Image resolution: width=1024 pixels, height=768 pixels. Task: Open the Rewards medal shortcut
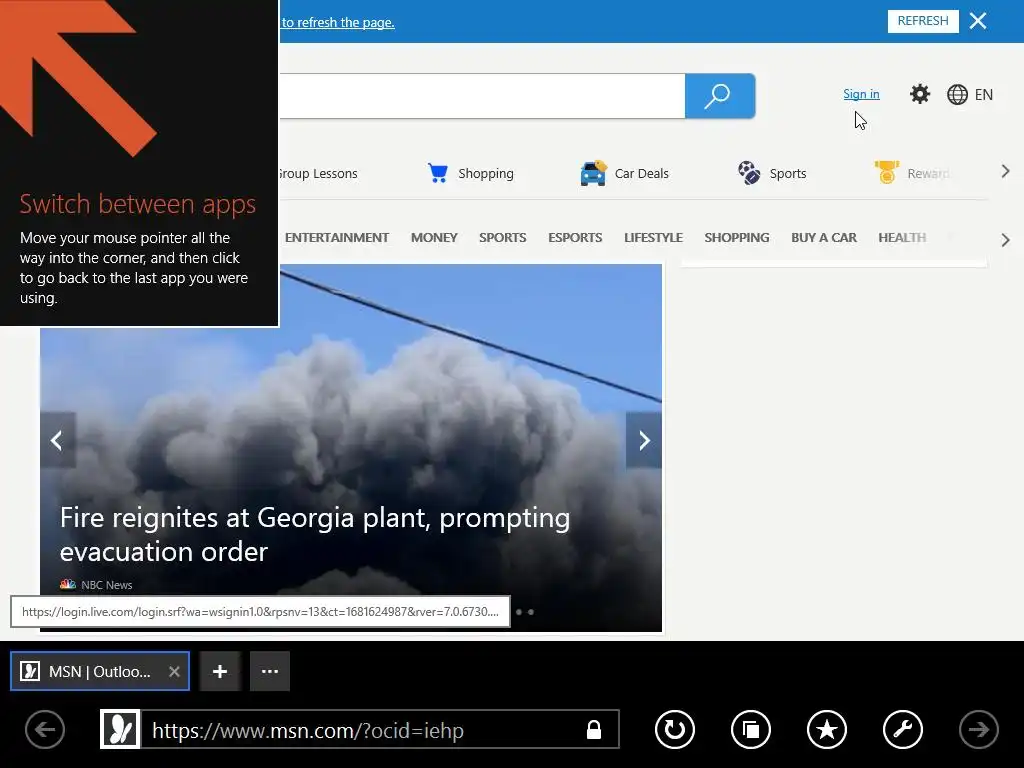point(886,172)
